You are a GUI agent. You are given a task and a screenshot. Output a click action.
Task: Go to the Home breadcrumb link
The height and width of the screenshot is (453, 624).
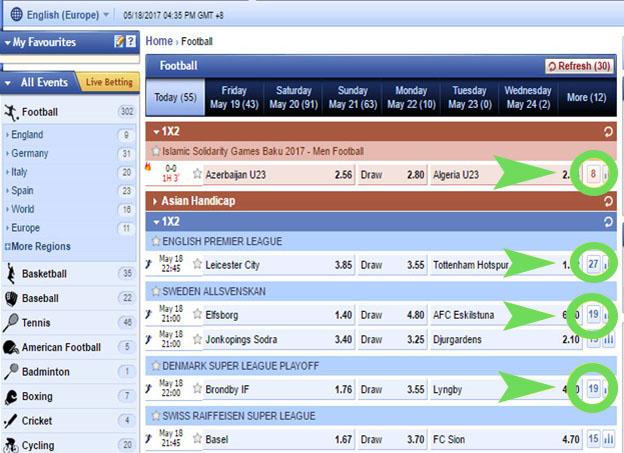[159, 41]
